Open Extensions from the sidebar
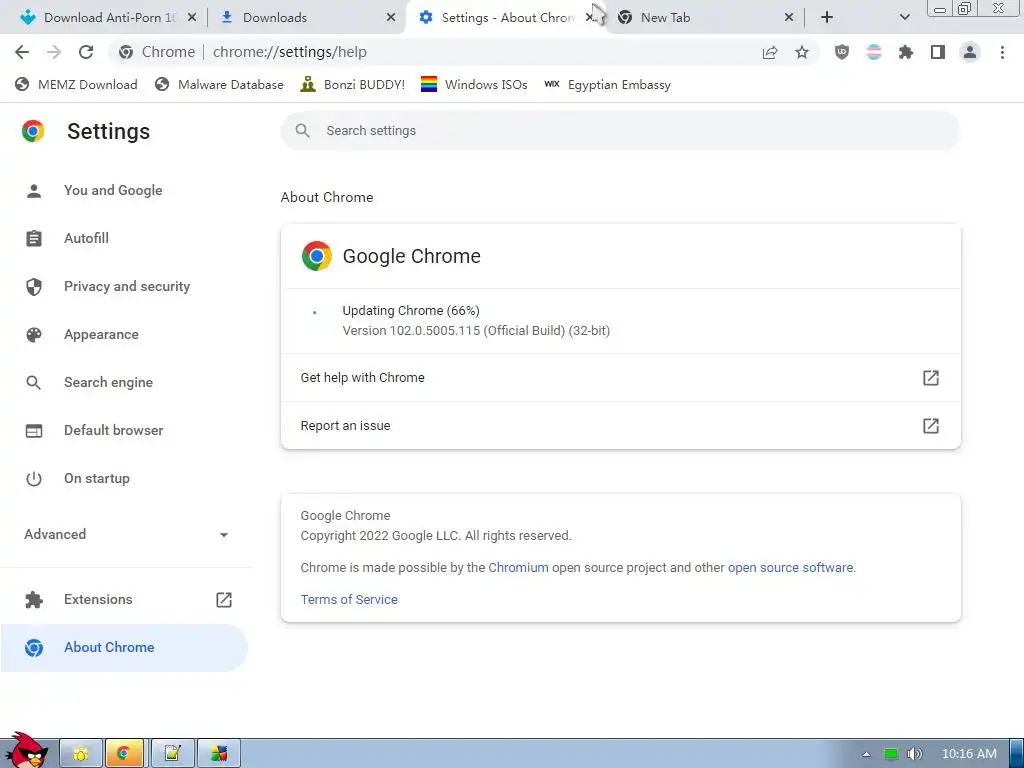 (126, 600)
